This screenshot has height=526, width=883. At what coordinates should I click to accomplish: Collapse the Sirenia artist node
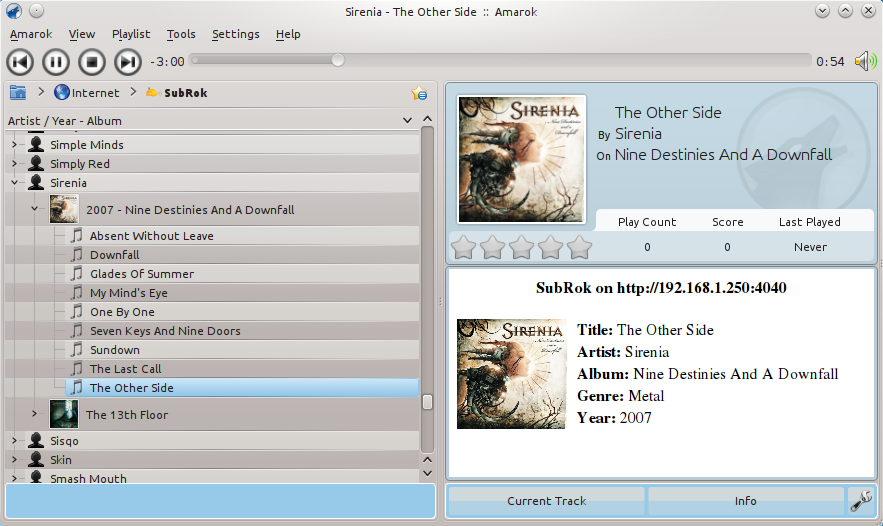(x=15, y=182)
